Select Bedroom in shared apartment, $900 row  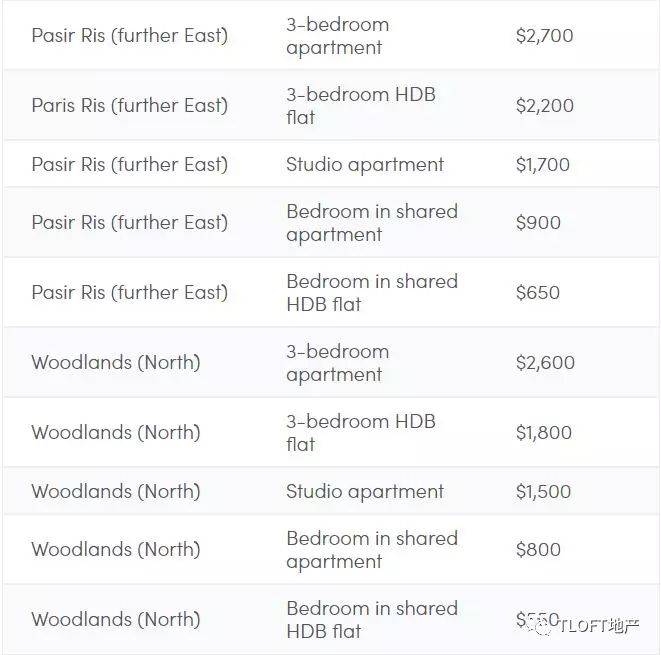(371, 223)
